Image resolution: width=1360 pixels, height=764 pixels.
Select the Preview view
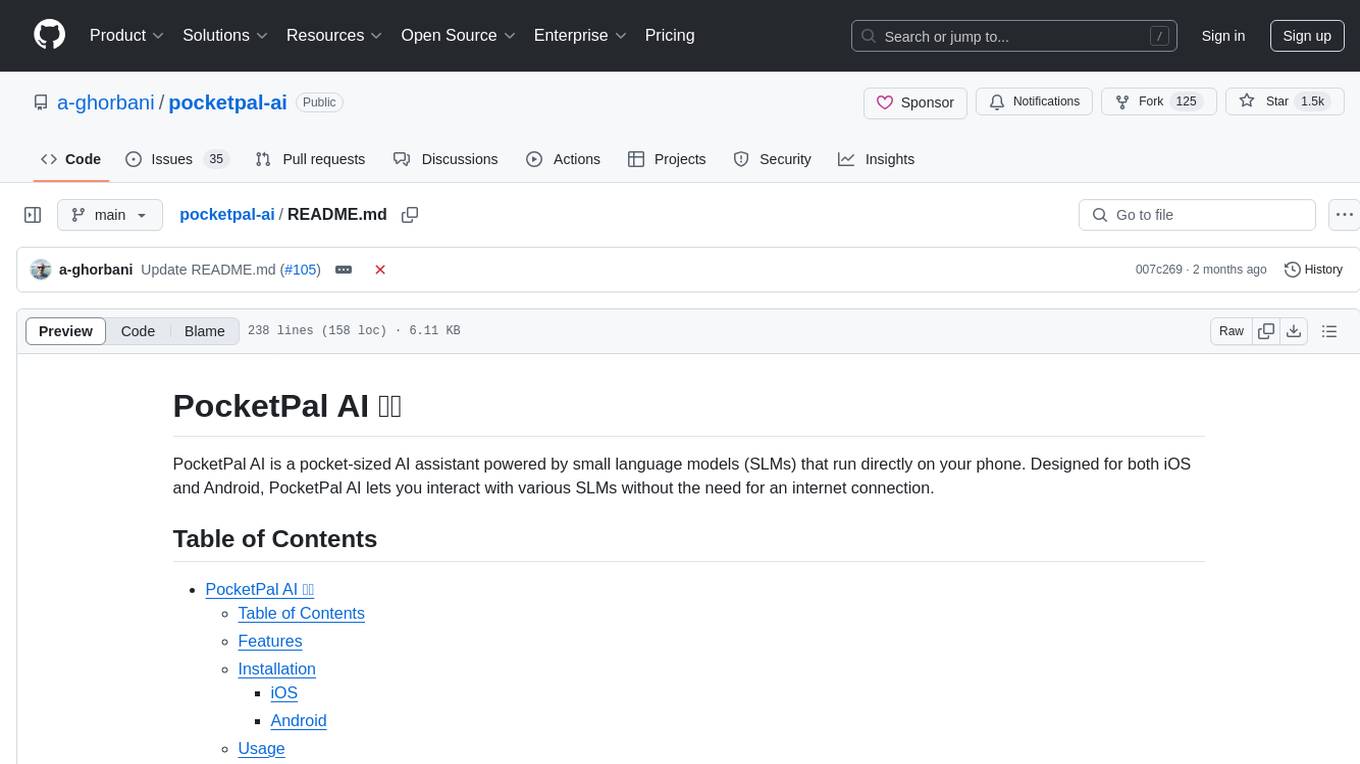(x=66, y=331)
